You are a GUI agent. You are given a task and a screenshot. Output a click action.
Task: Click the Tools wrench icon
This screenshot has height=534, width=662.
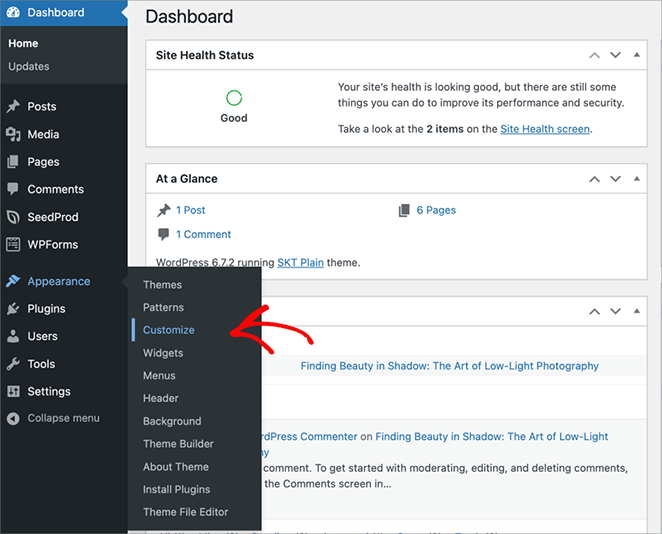[x=13, y=364]
